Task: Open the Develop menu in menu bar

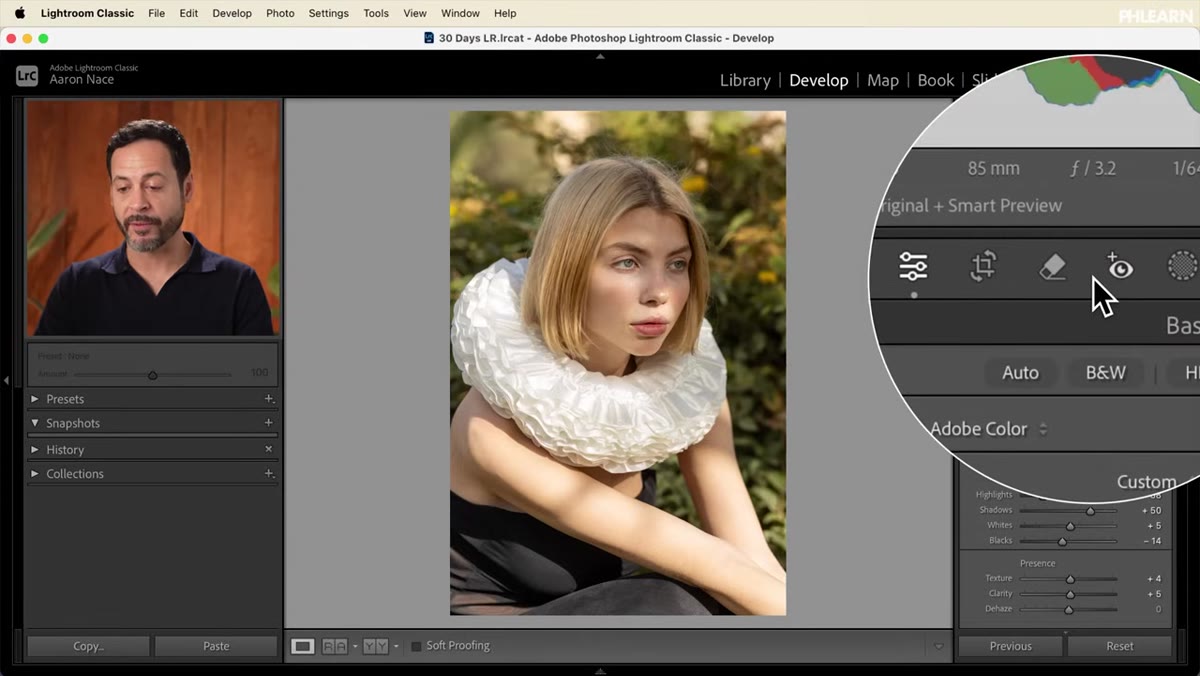Action: (x=232, y=13)
